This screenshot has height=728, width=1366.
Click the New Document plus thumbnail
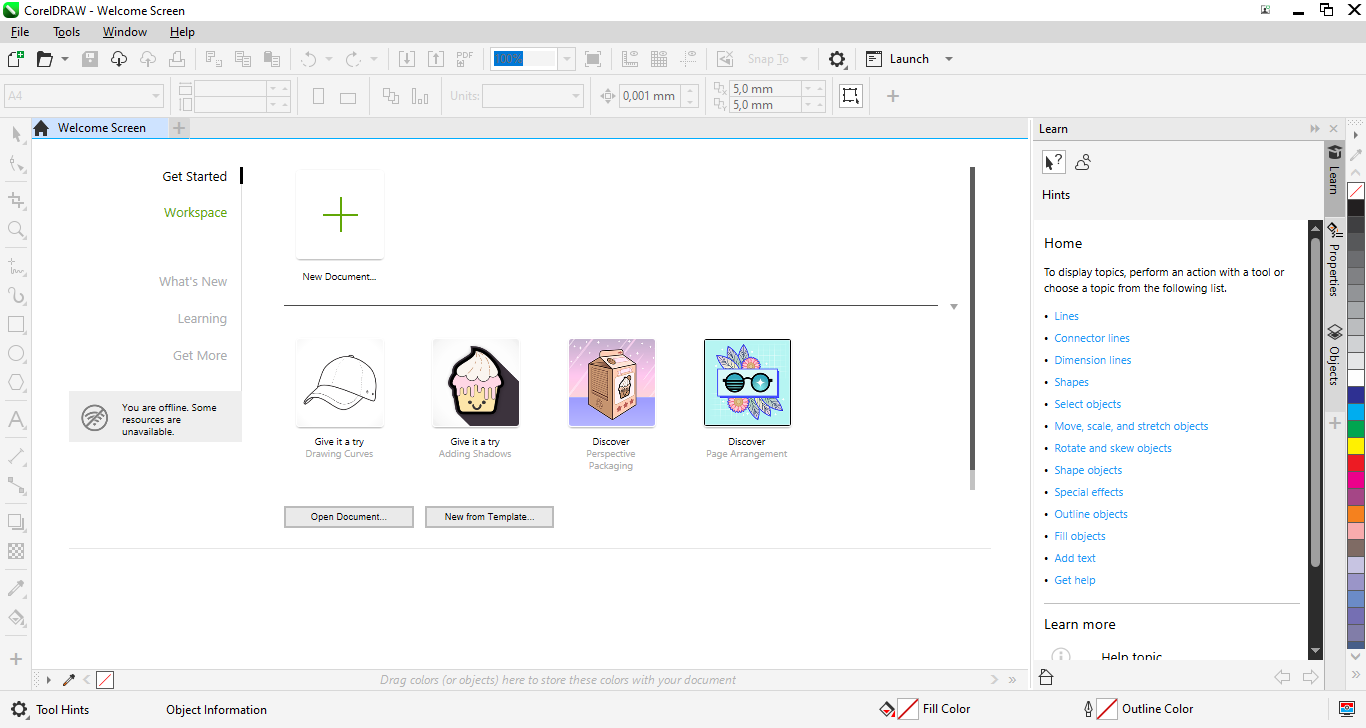point(340,215)
